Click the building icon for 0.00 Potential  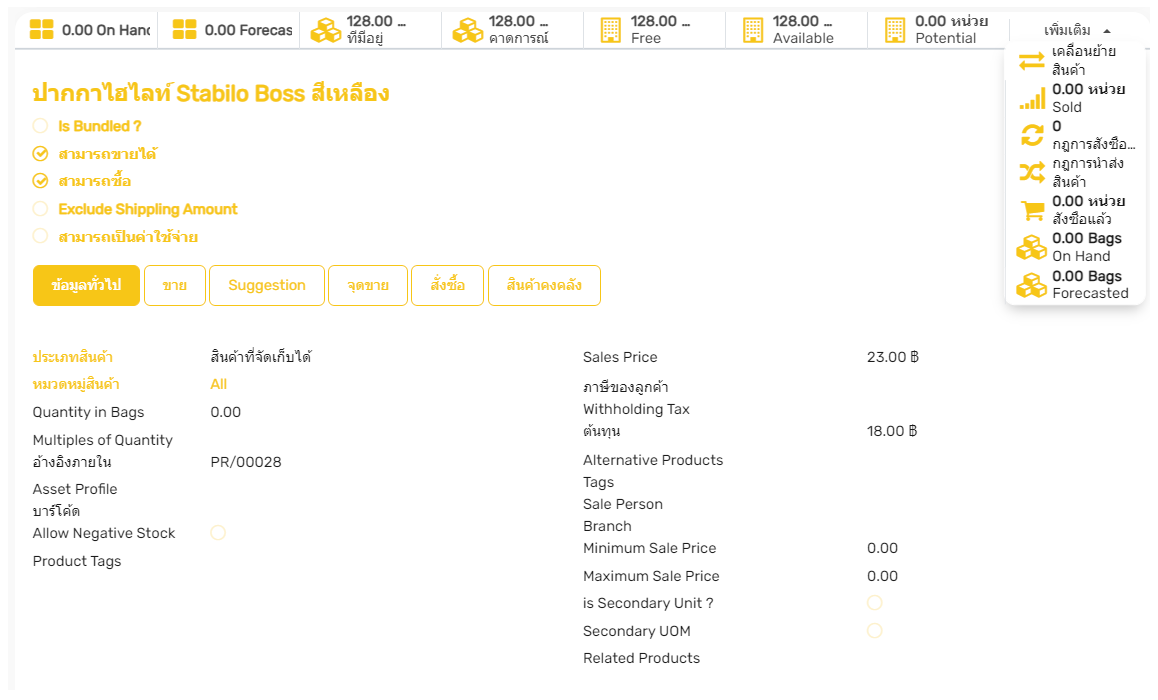pos(895,30)
